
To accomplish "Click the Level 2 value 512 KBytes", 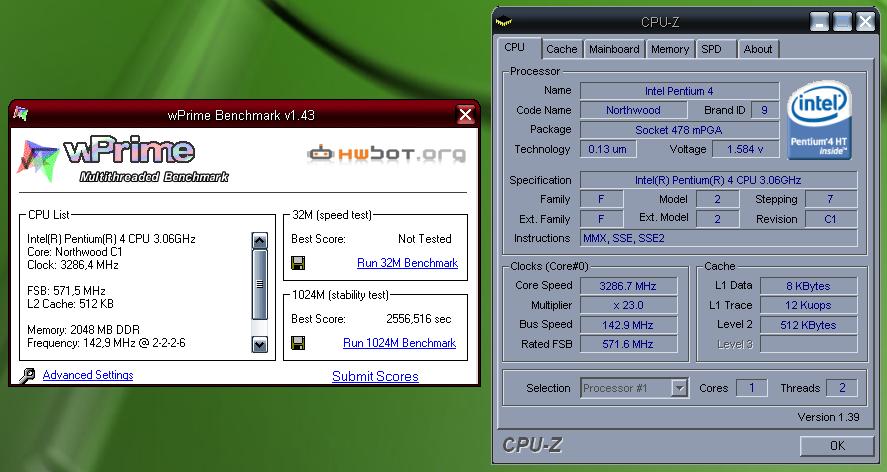I will 808,325.
